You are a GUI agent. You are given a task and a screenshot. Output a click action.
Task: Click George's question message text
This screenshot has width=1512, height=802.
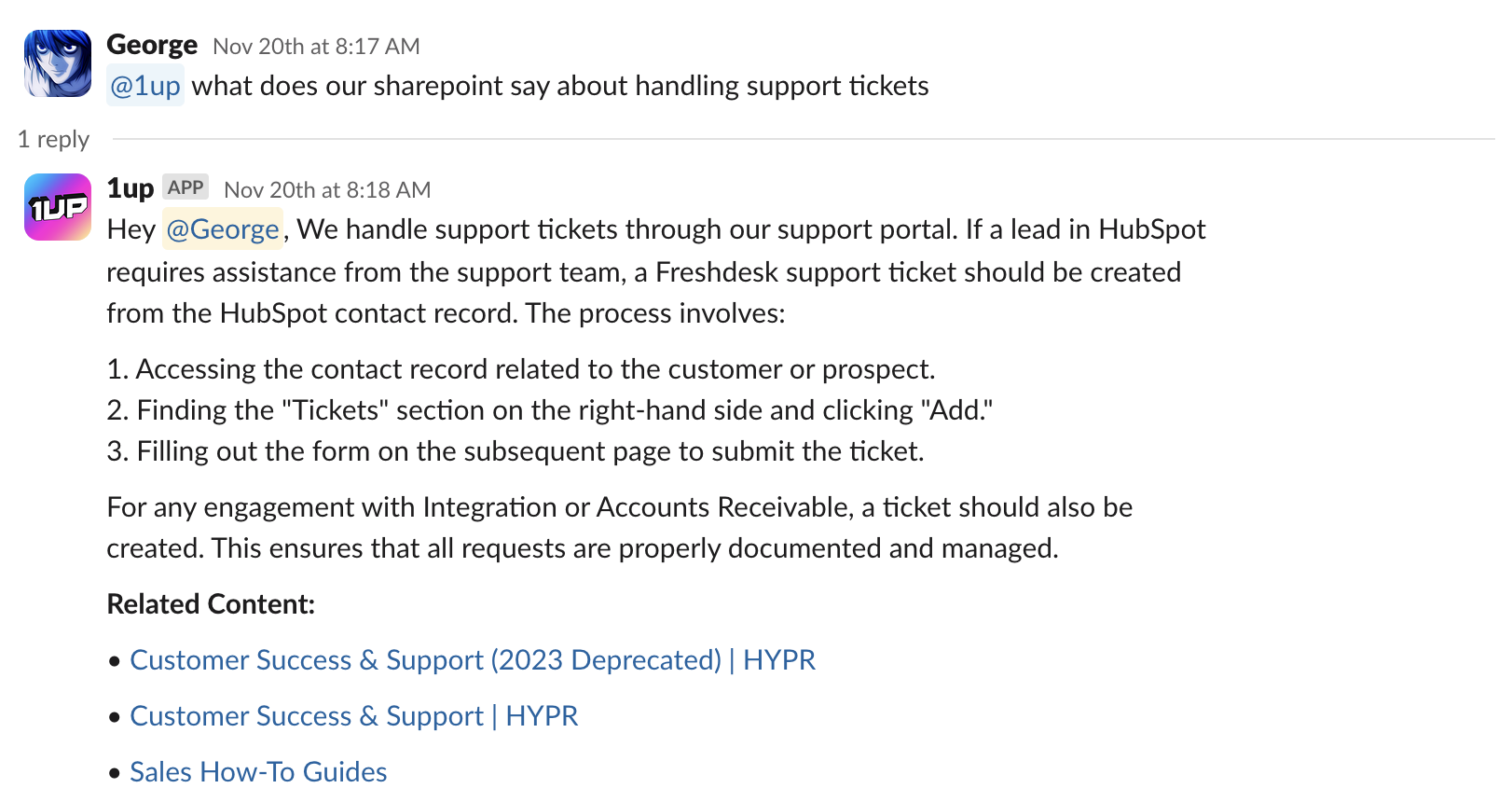click(559, 85)
